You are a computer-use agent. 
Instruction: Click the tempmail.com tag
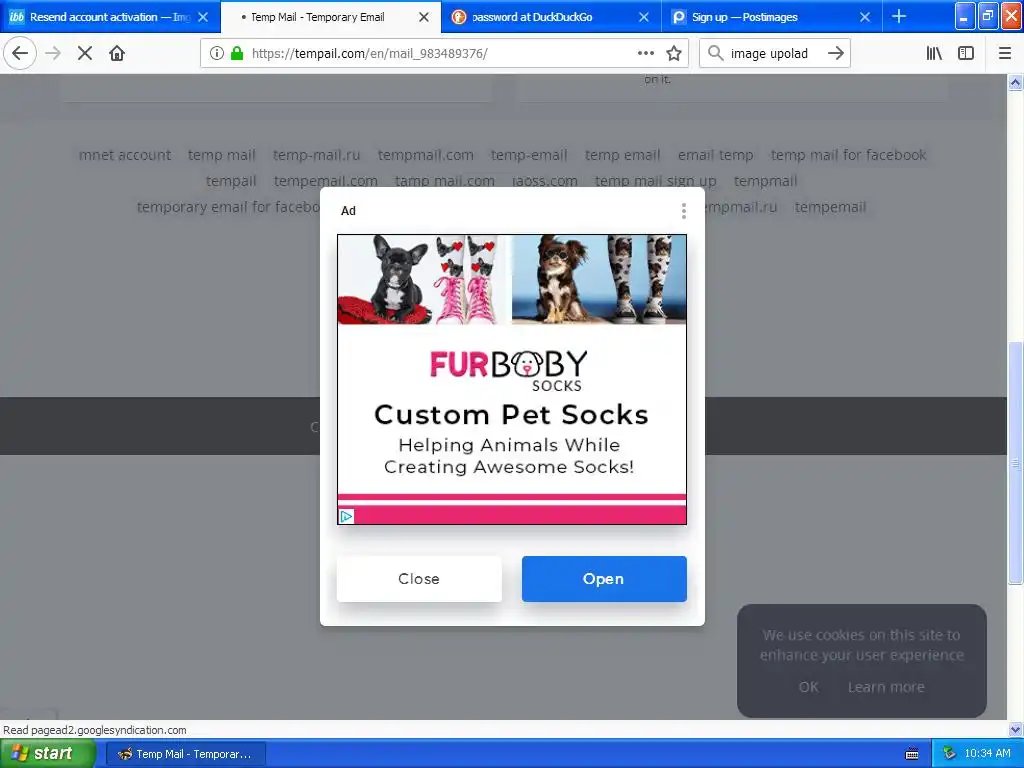click(426, 155)
